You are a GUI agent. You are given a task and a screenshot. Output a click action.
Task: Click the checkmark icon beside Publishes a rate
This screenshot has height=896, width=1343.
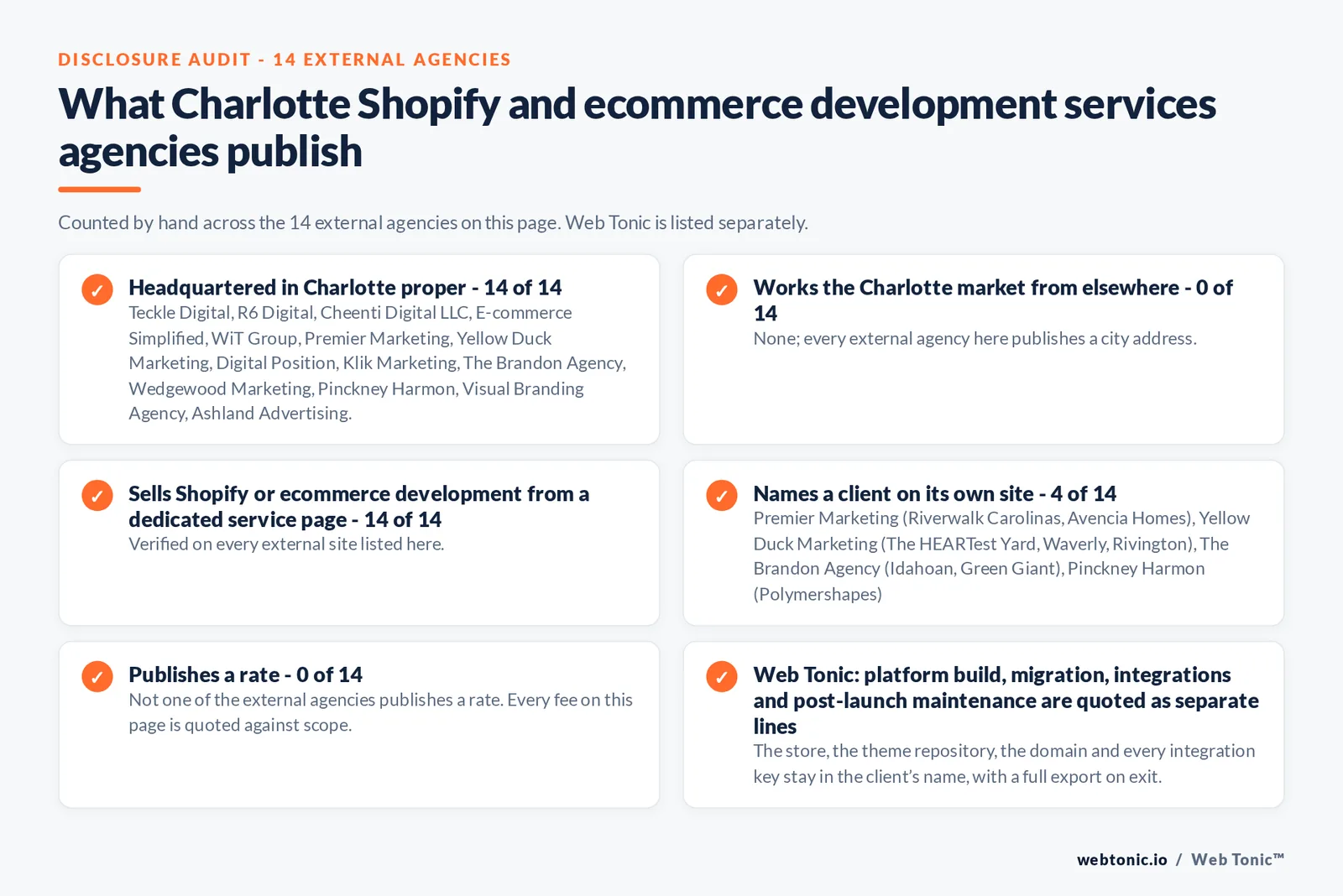coord(97,676)
